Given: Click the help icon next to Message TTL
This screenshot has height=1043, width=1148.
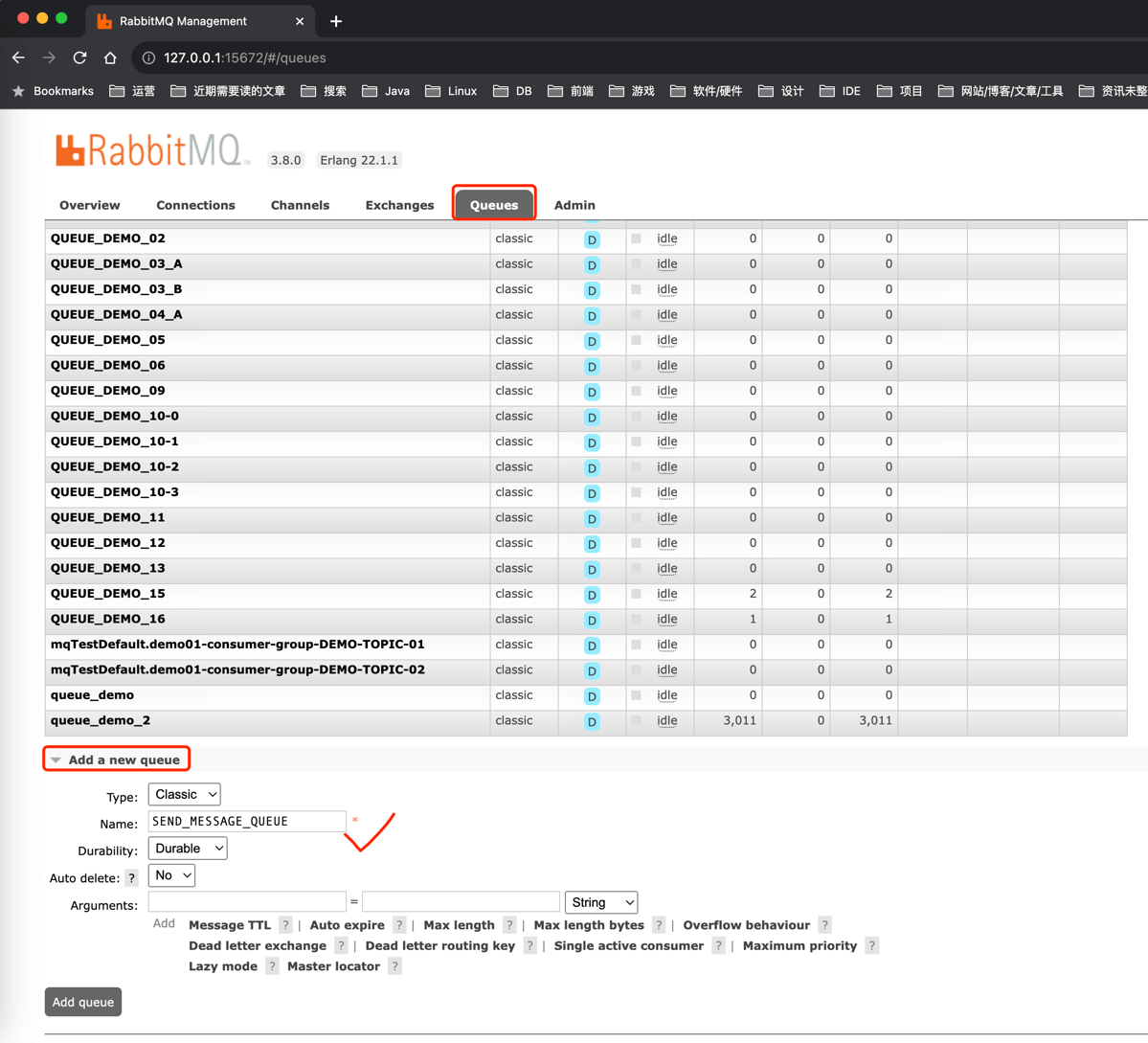Looking at the screenshot, I should (284, 925).
